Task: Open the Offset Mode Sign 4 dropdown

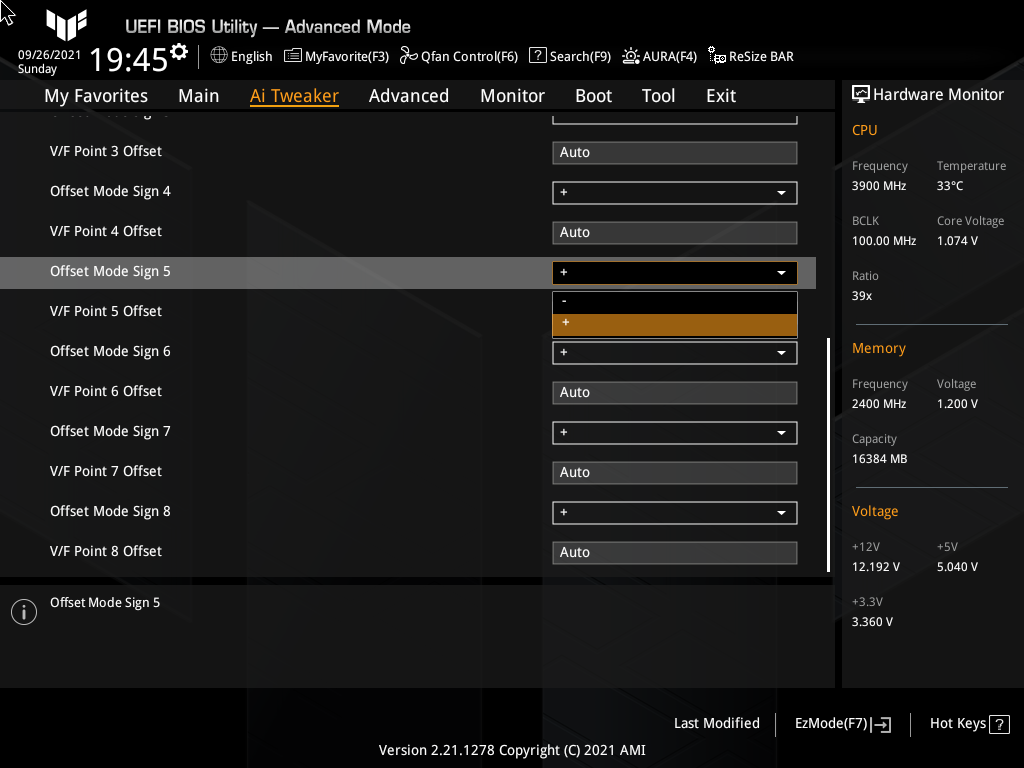Action: [674, 192]
